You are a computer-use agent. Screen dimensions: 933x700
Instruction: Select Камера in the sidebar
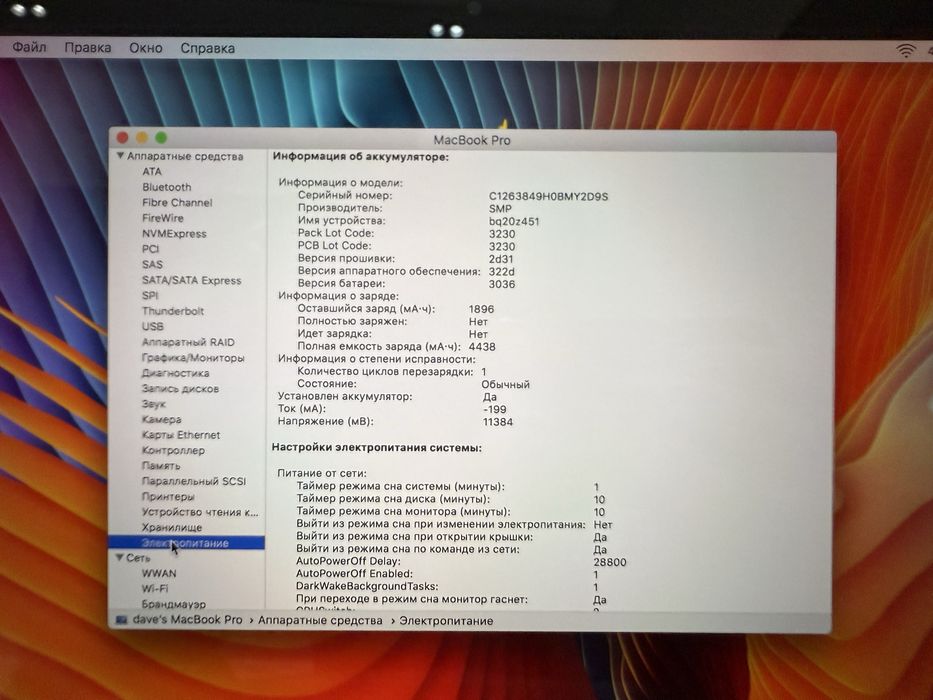(x=161, y=420)
